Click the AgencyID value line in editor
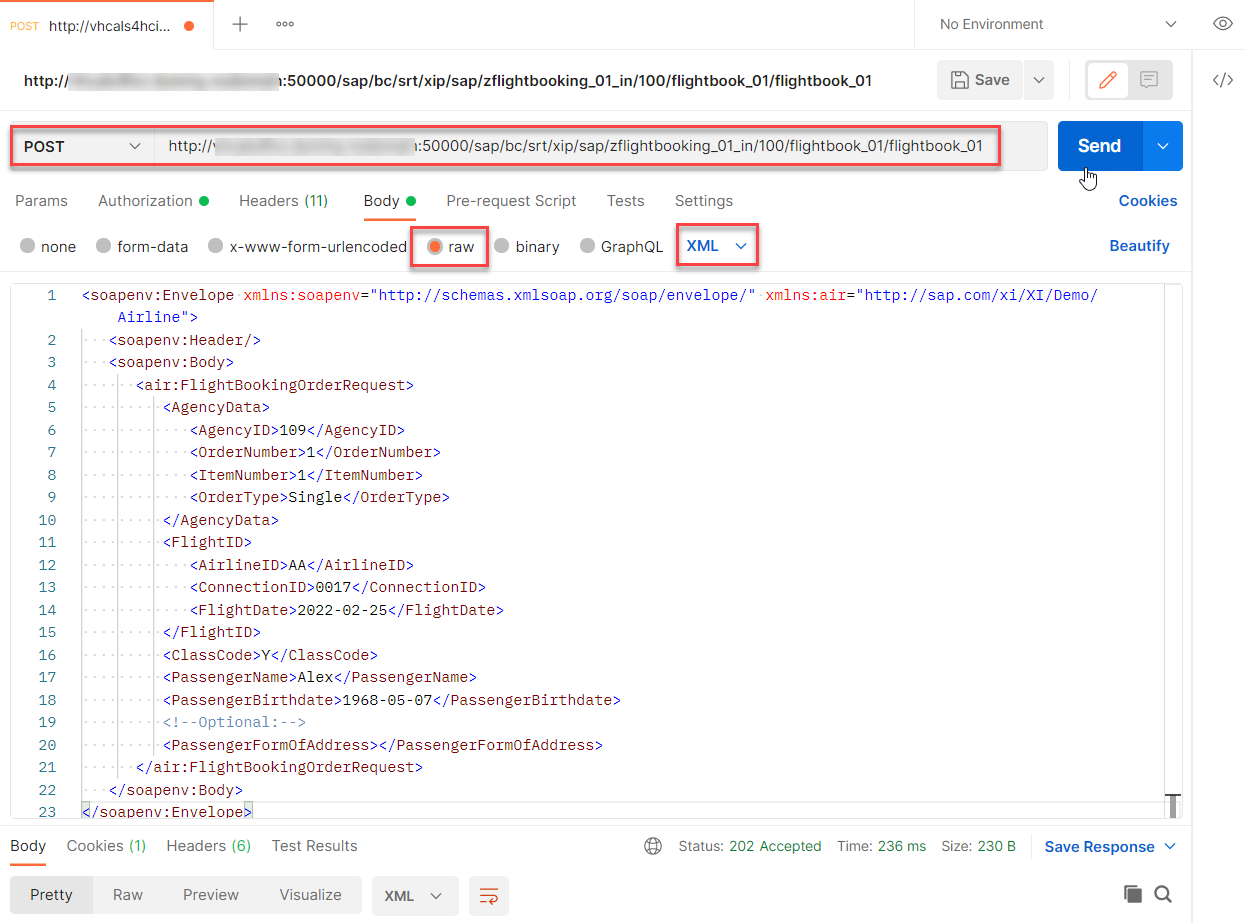 tap(297, 430)
